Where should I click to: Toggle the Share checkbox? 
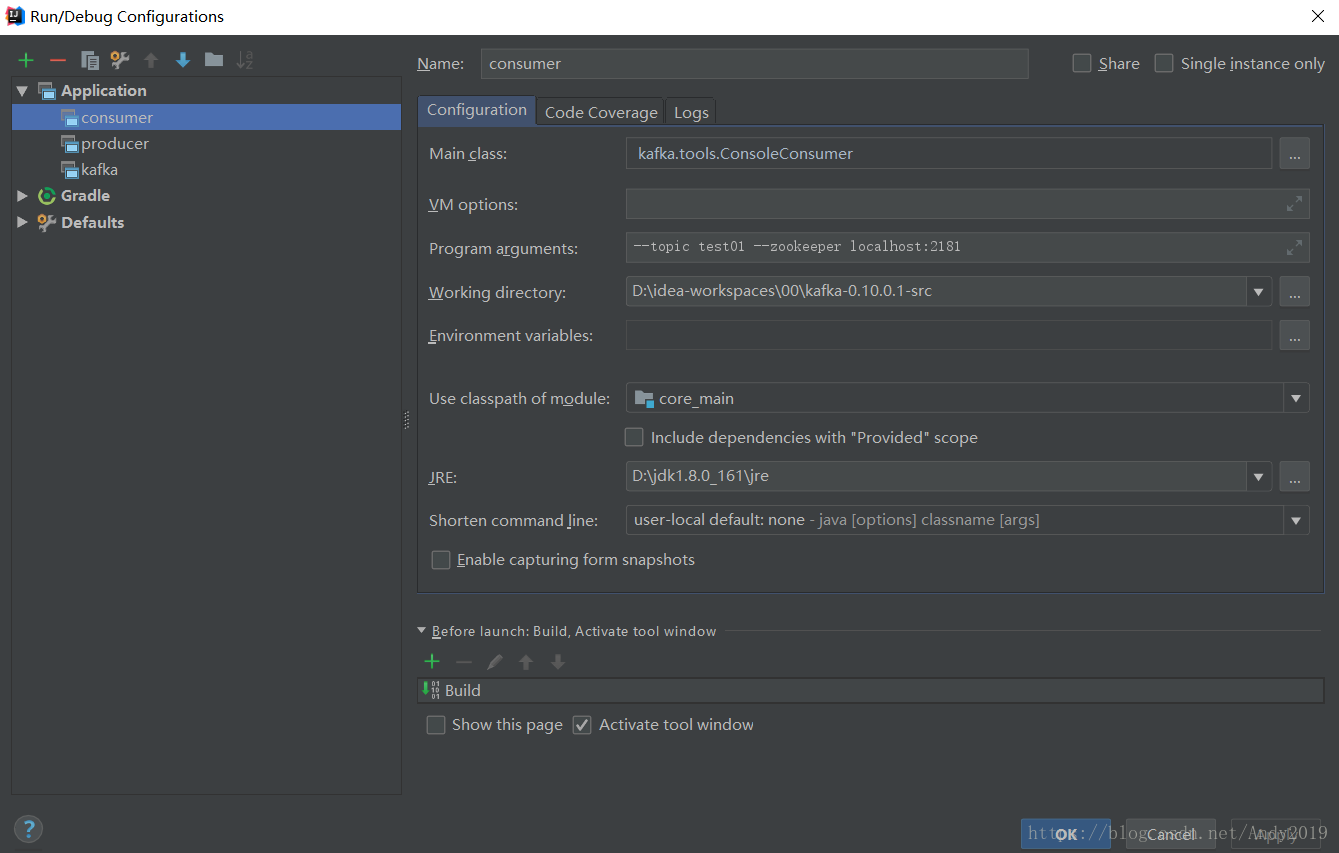click(1082, 63)
